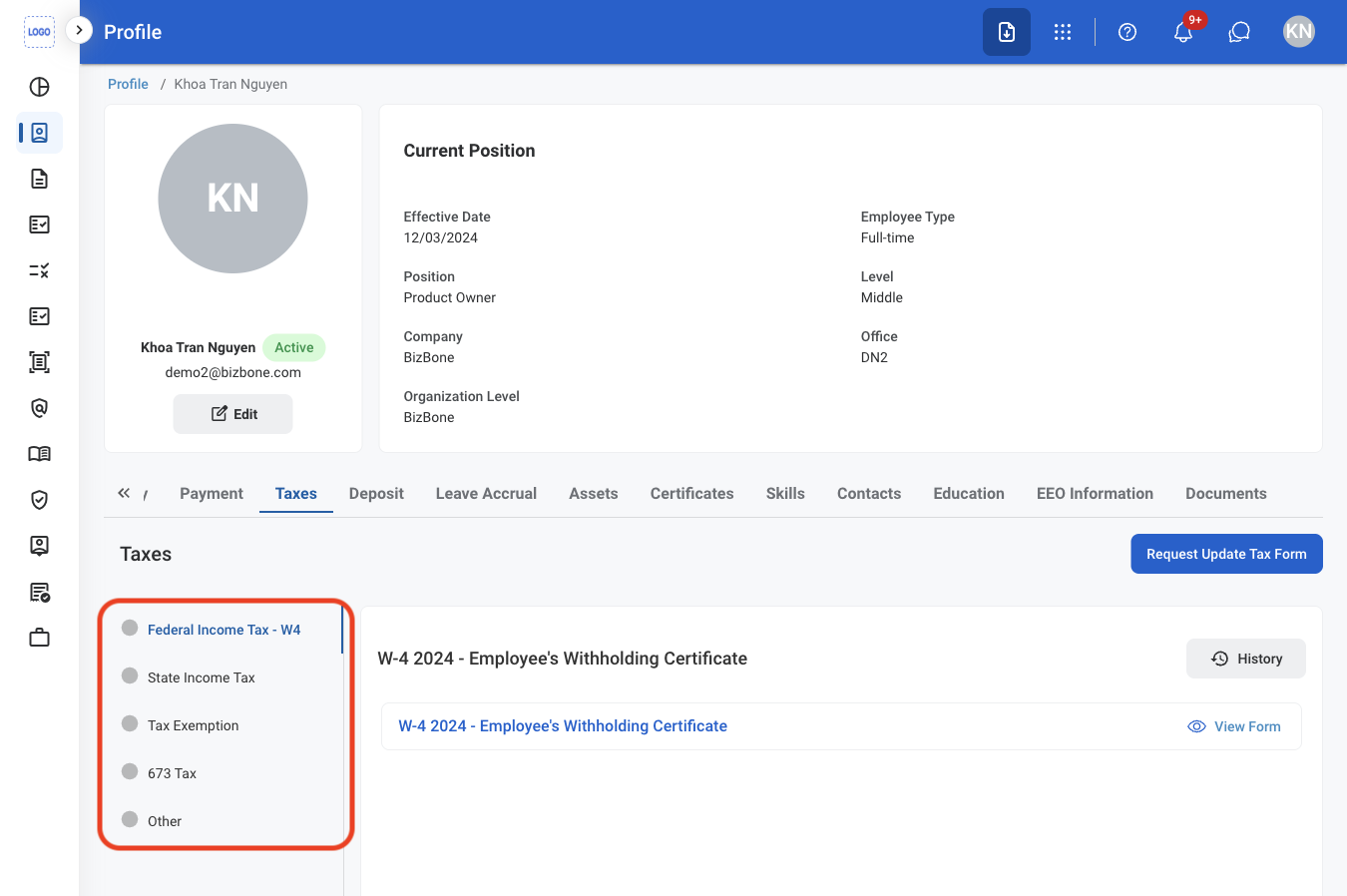Click the LOGO image in sidebar
Viewport: 1347px width, 896px height.
point(39,32)
